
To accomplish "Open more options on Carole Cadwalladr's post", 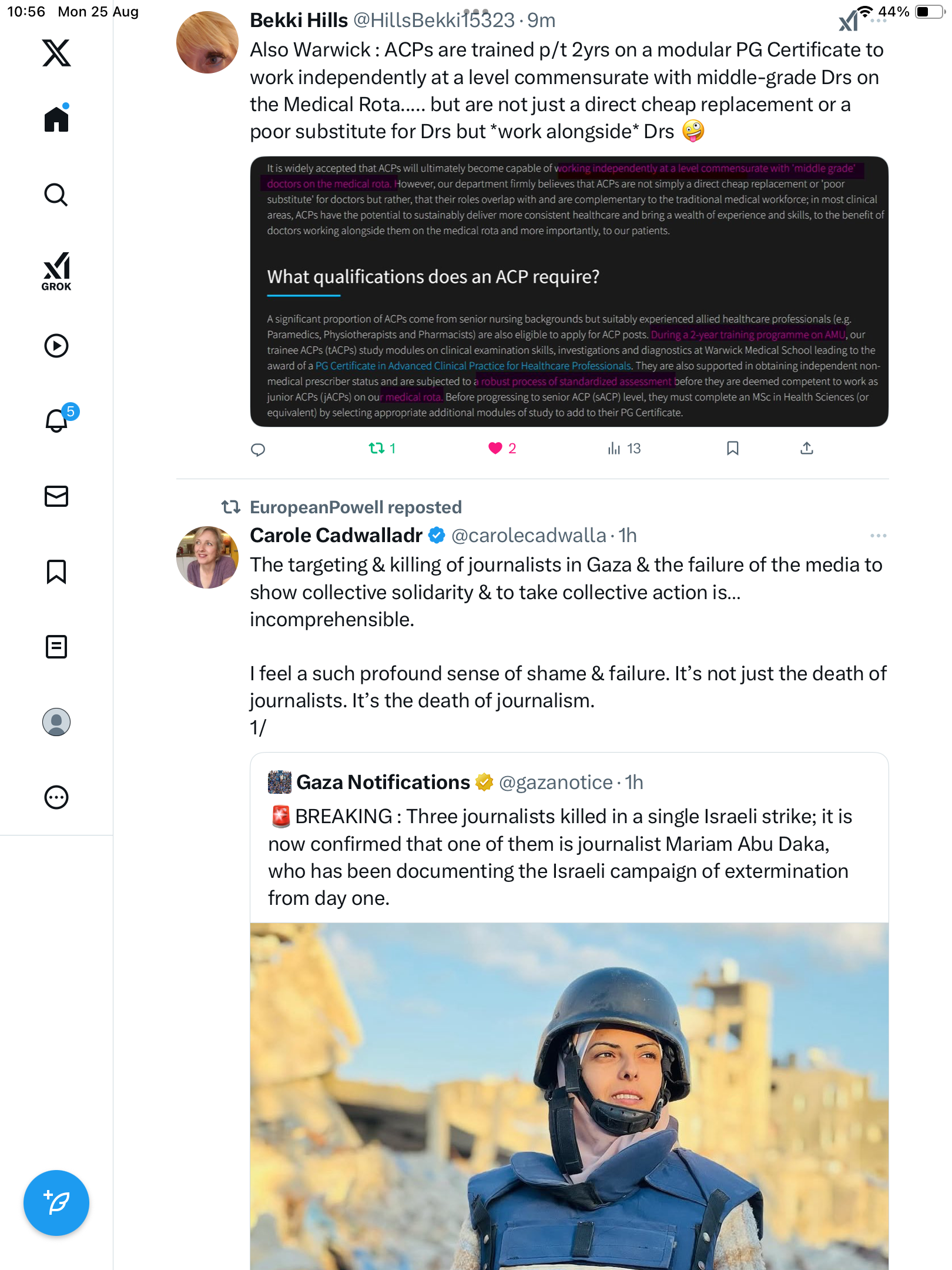I will coord(878,536).
